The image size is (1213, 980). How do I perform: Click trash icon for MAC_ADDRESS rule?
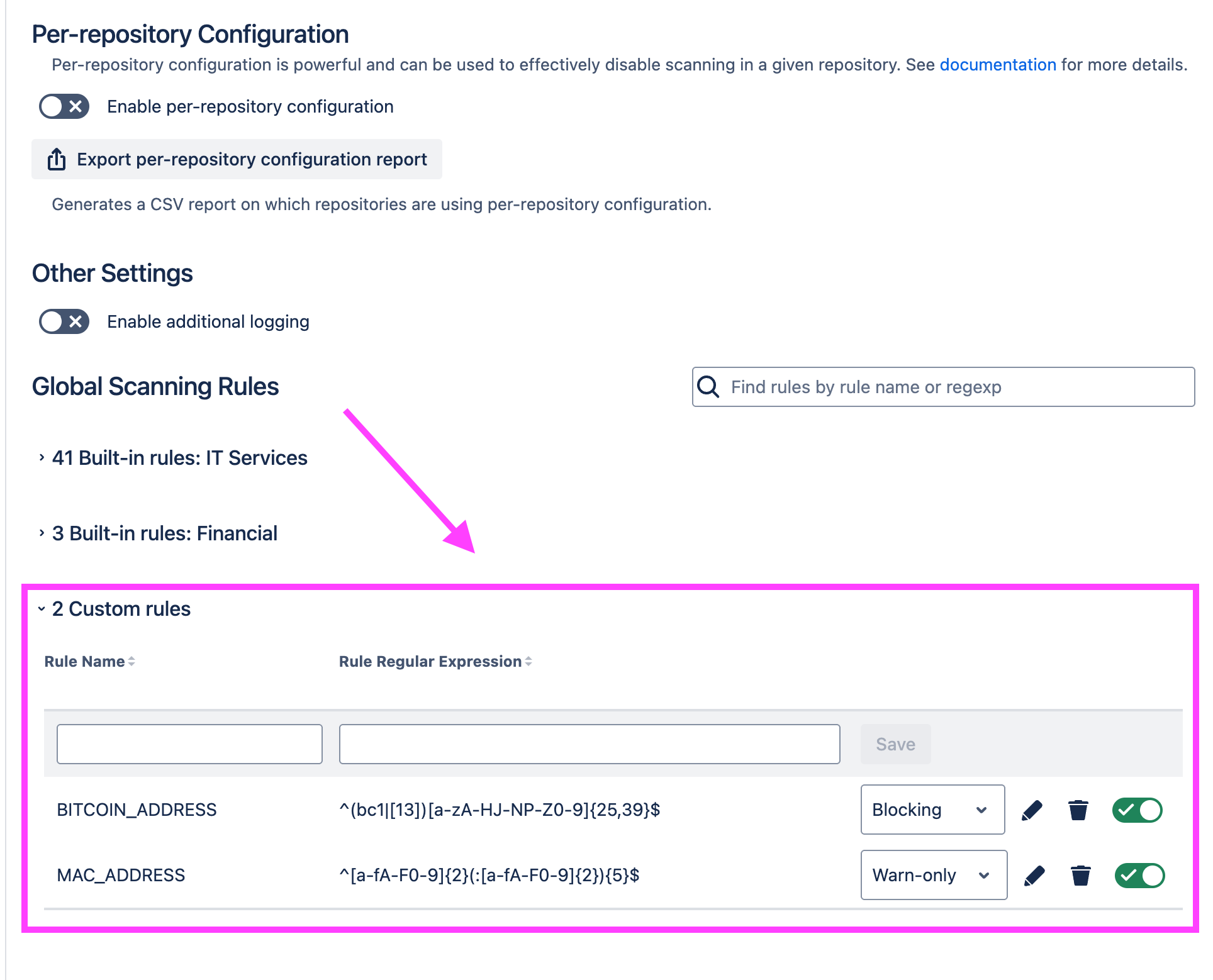click(x=1081, y=876)
